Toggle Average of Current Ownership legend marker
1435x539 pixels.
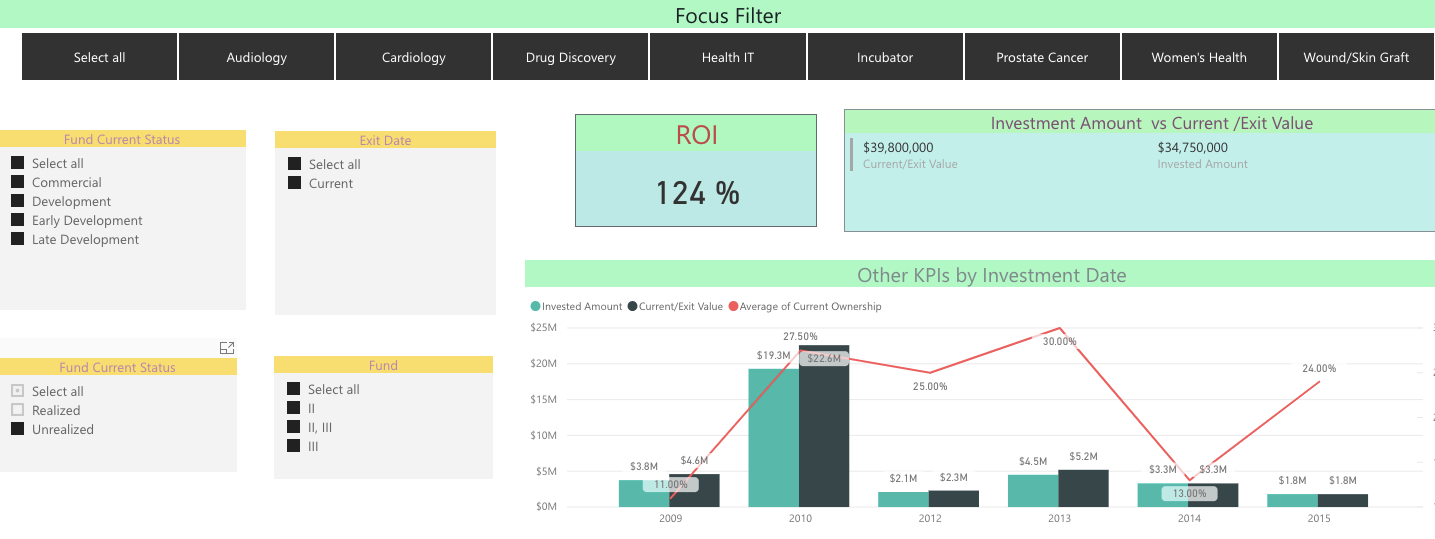tap(733, 307)
